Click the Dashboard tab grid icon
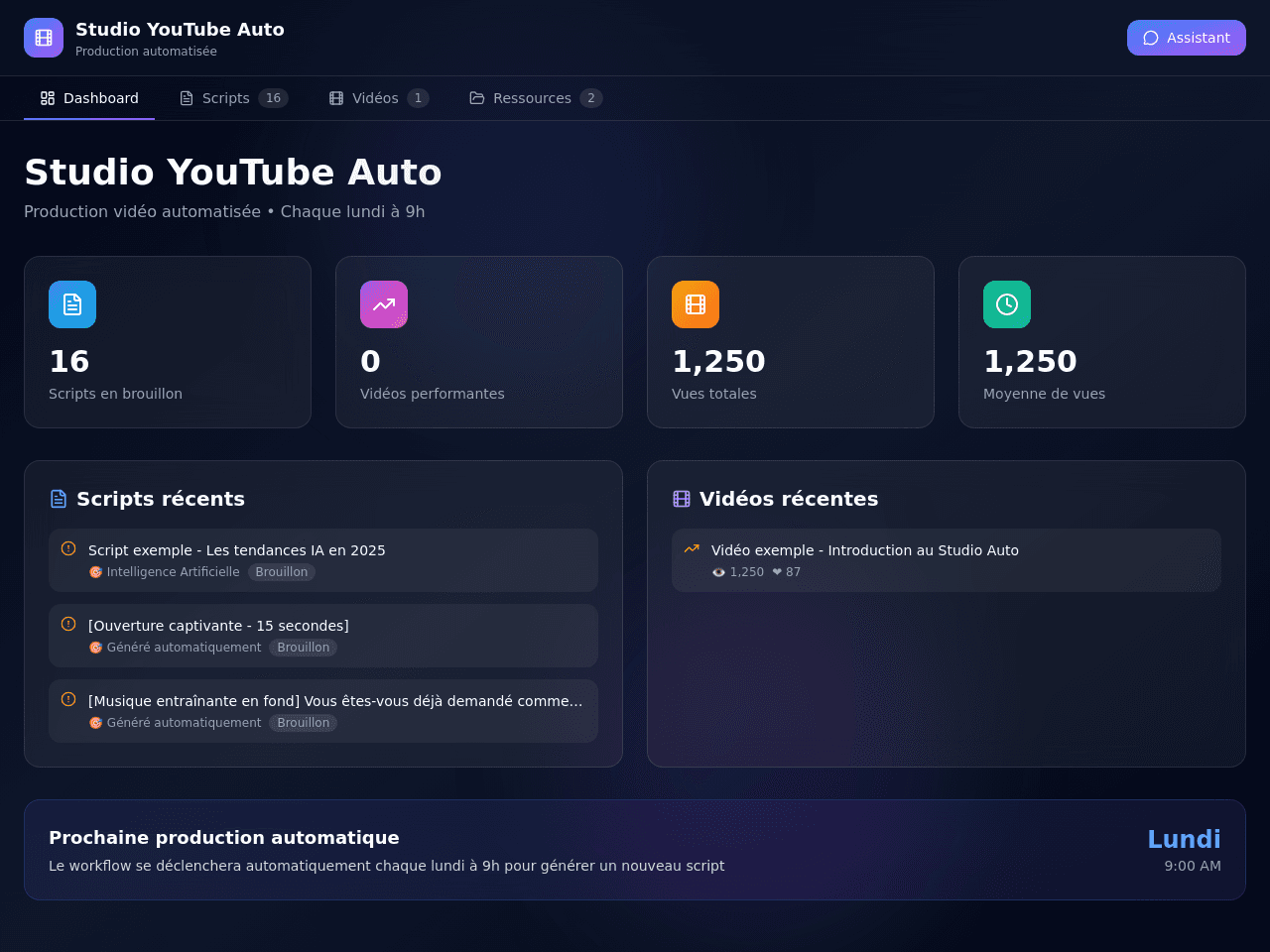The width and height of the screenshot is (1270, 952). point(48,98)
